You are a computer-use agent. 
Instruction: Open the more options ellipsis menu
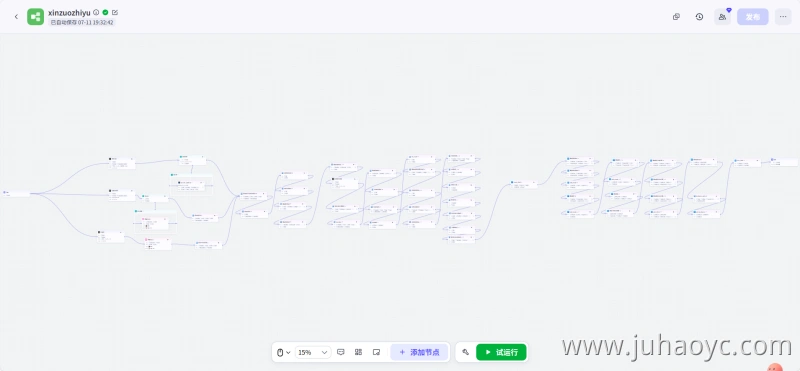pyautogui.click(x=783, y=17)
